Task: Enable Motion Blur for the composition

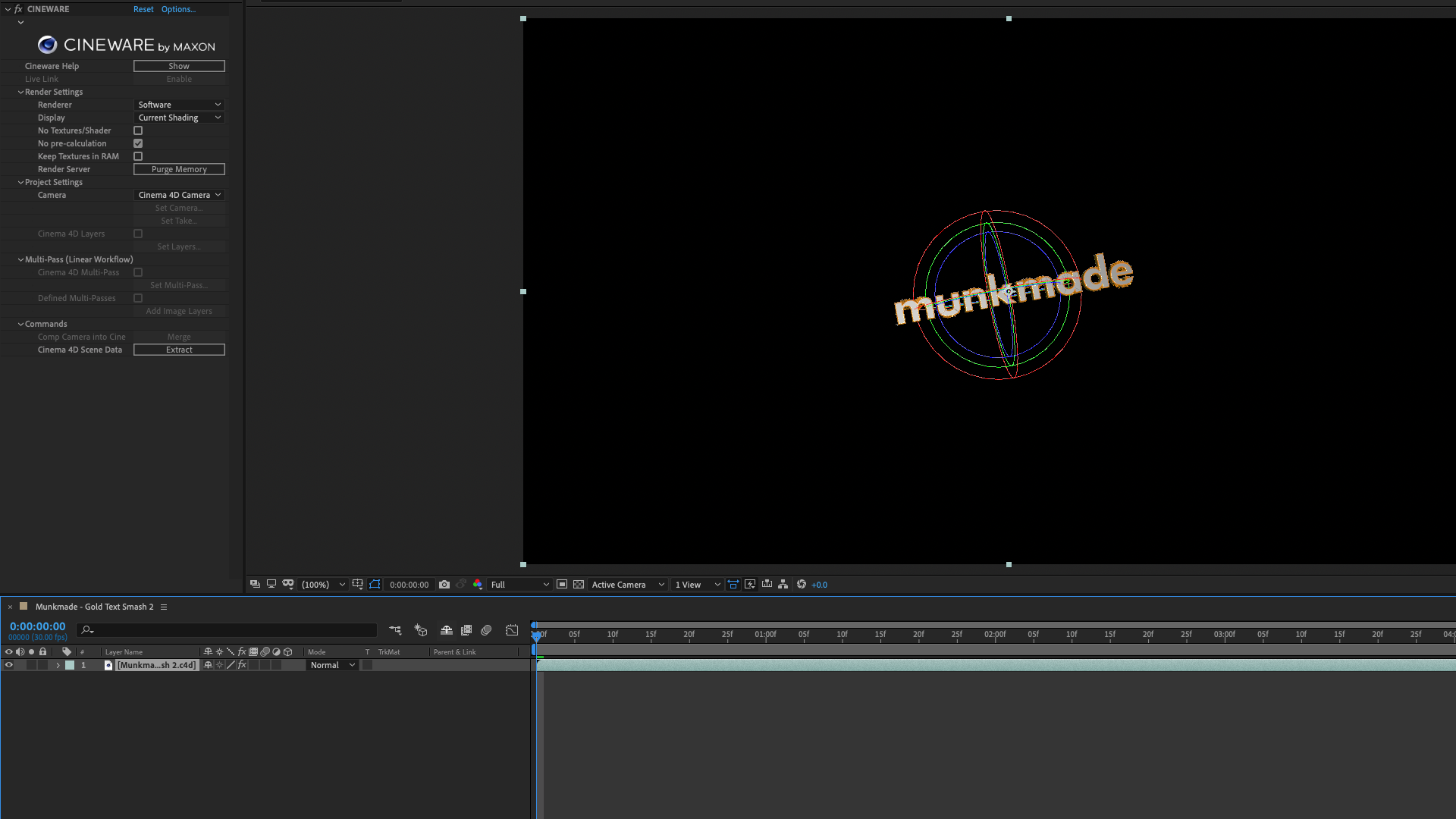Action: click(486, 630)
